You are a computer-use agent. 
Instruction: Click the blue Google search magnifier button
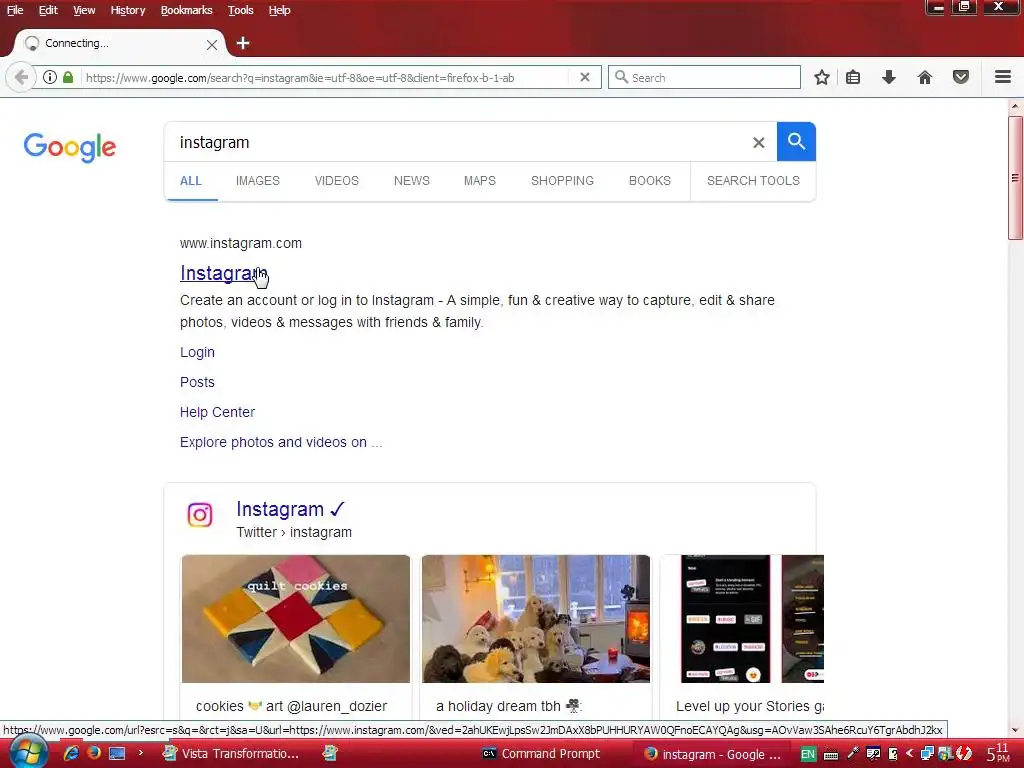point(796,141)
